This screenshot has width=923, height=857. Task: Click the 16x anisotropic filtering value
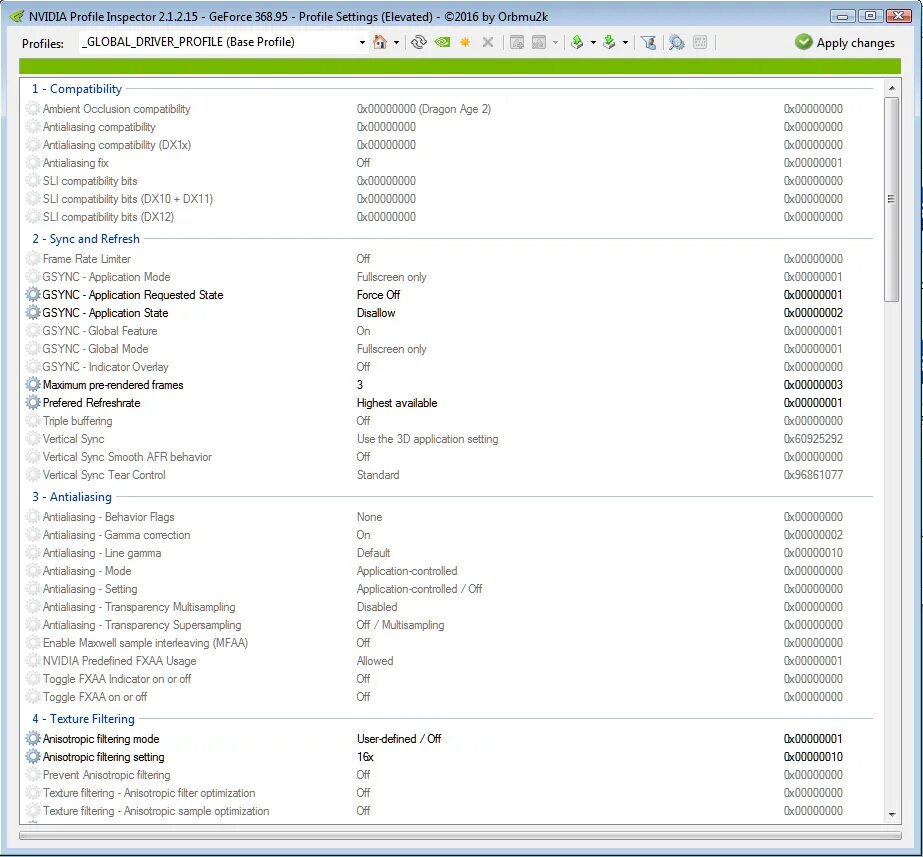coord(365,757)
